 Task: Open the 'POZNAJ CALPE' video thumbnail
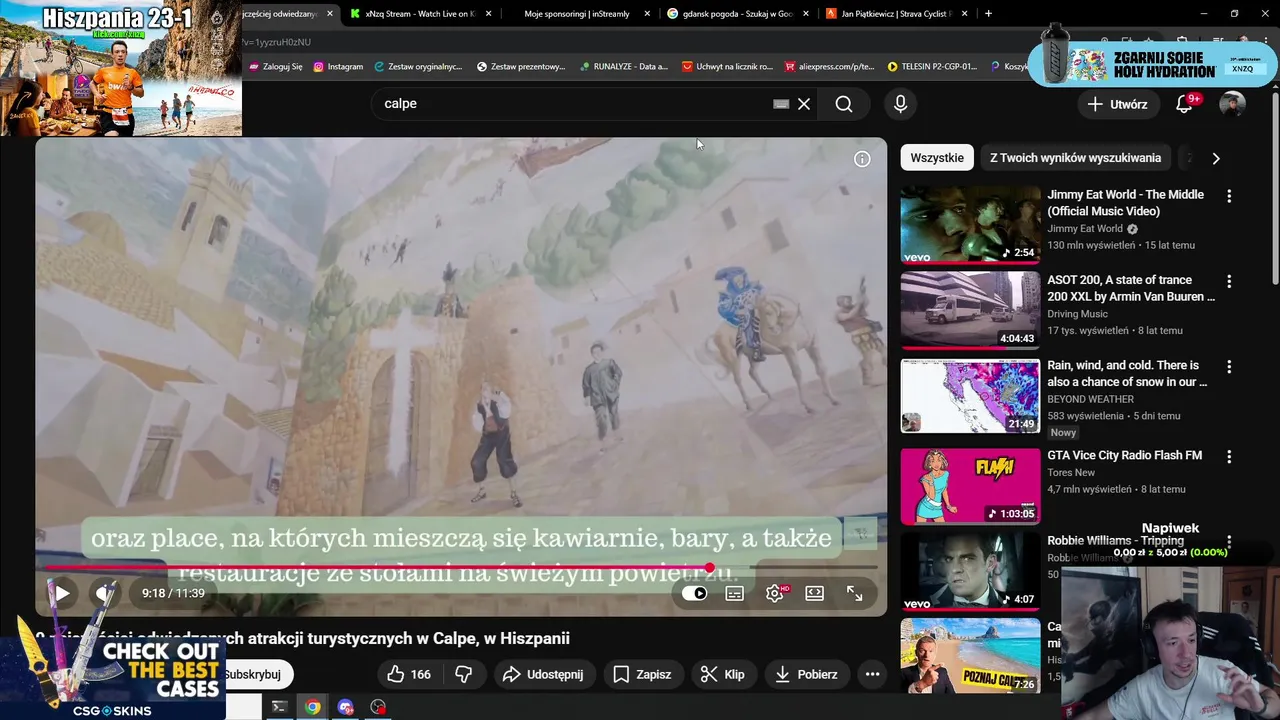[x=970, y=656]
